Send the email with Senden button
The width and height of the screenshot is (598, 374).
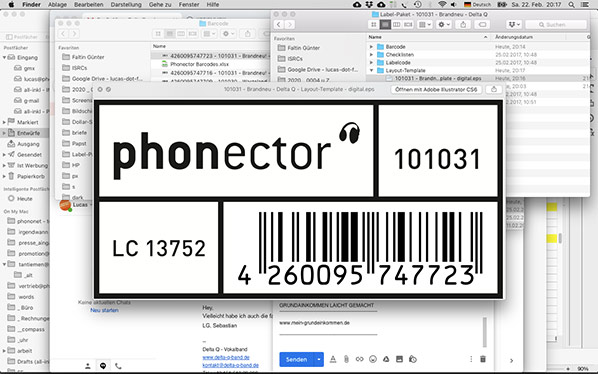297,359
